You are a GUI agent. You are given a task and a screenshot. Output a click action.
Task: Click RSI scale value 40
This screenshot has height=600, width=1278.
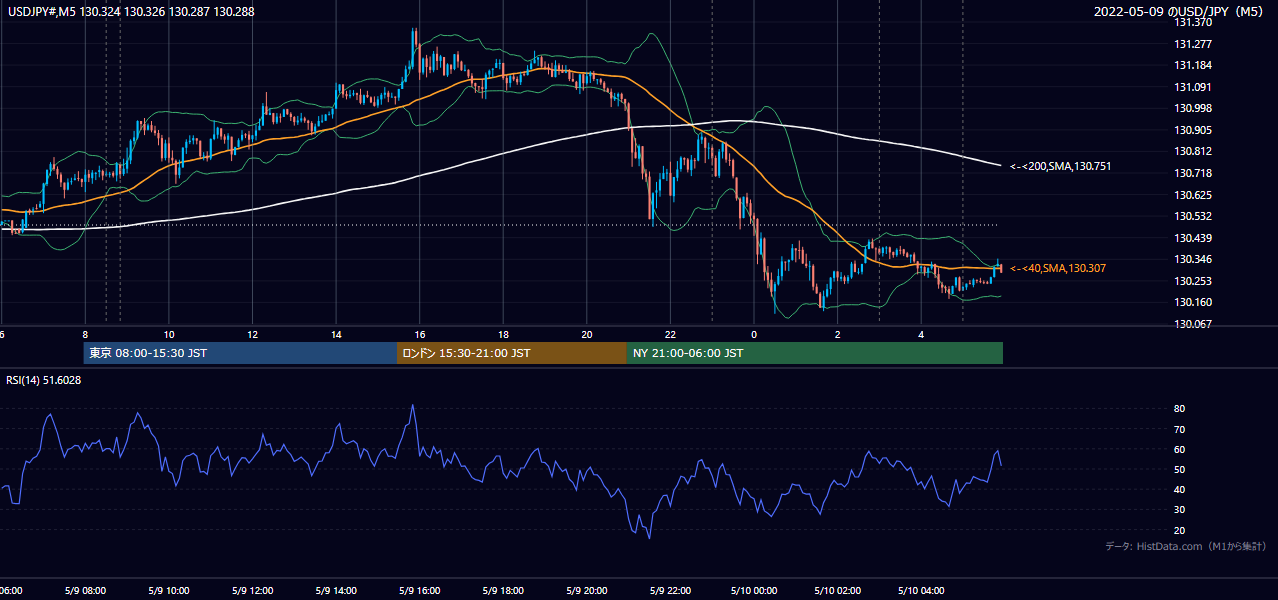click(1180, 489)
